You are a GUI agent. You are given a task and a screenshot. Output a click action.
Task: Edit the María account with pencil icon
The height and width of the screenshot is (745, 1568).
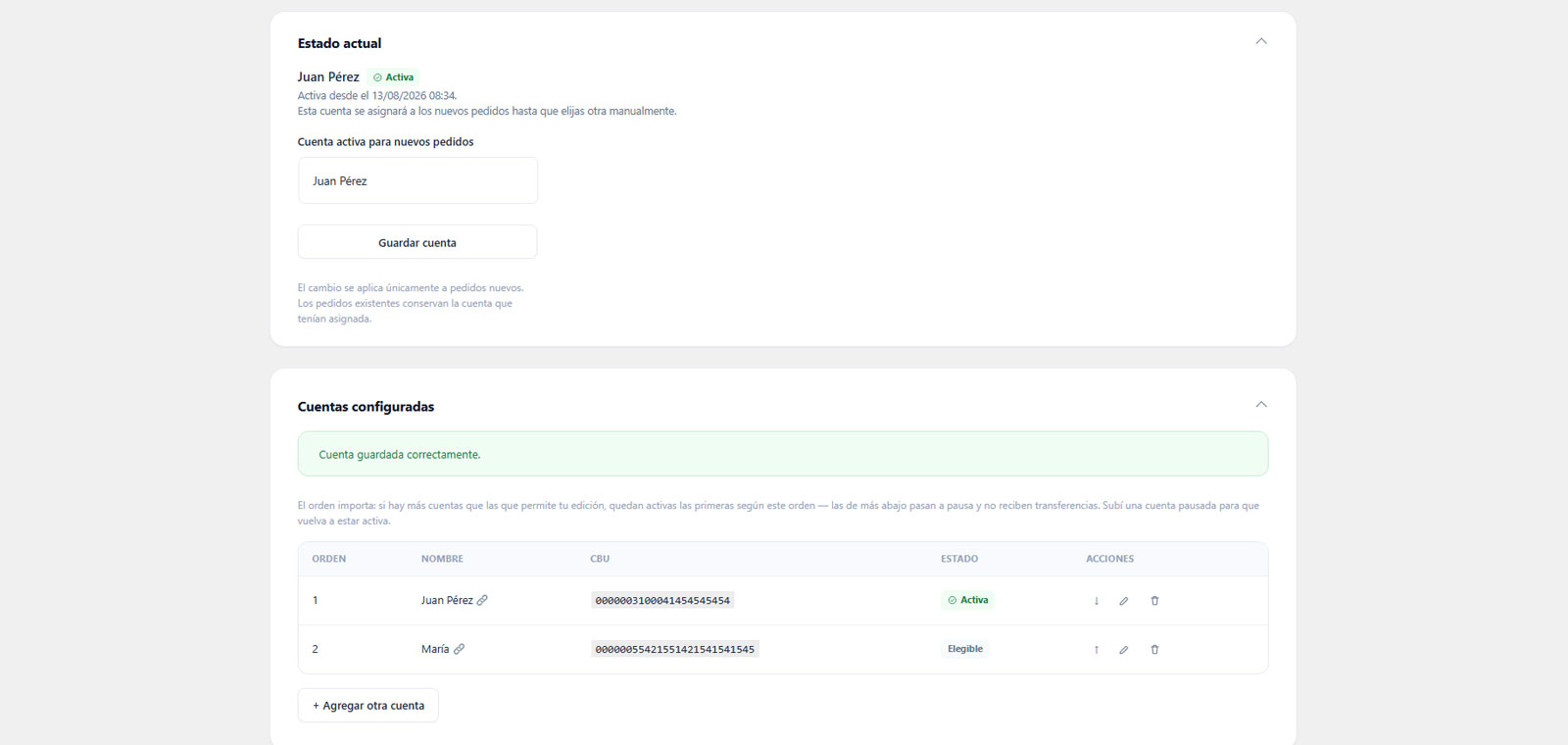(x=1124, y=650)
